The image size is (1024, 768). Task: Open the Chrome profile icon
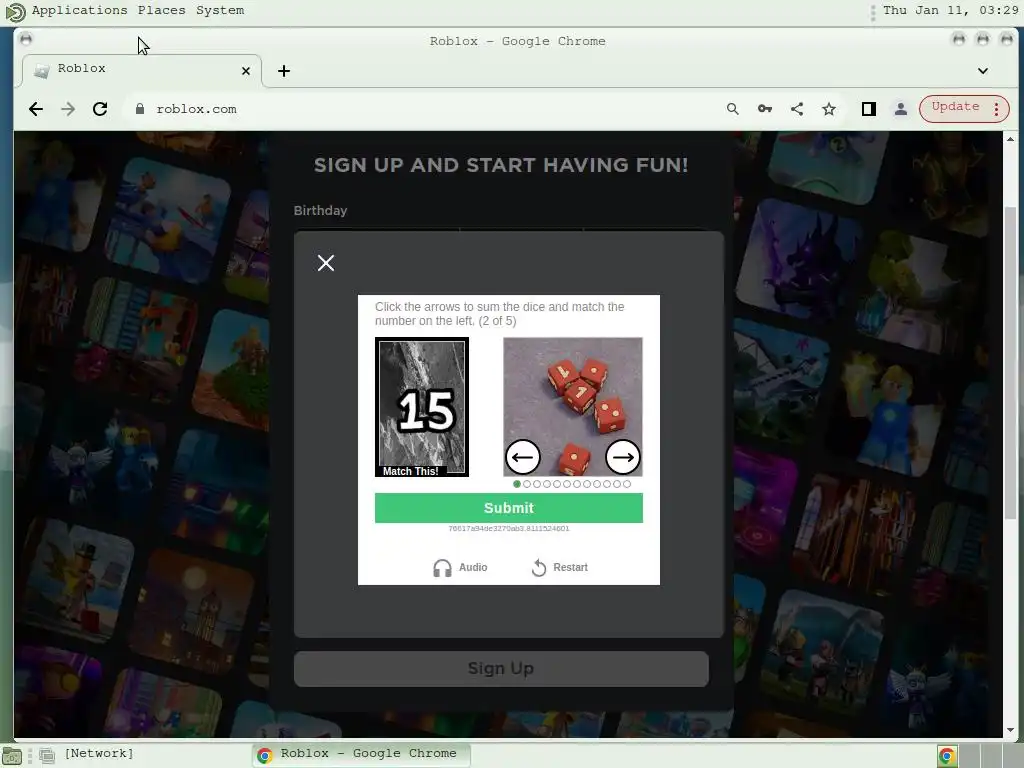[901, 109]
